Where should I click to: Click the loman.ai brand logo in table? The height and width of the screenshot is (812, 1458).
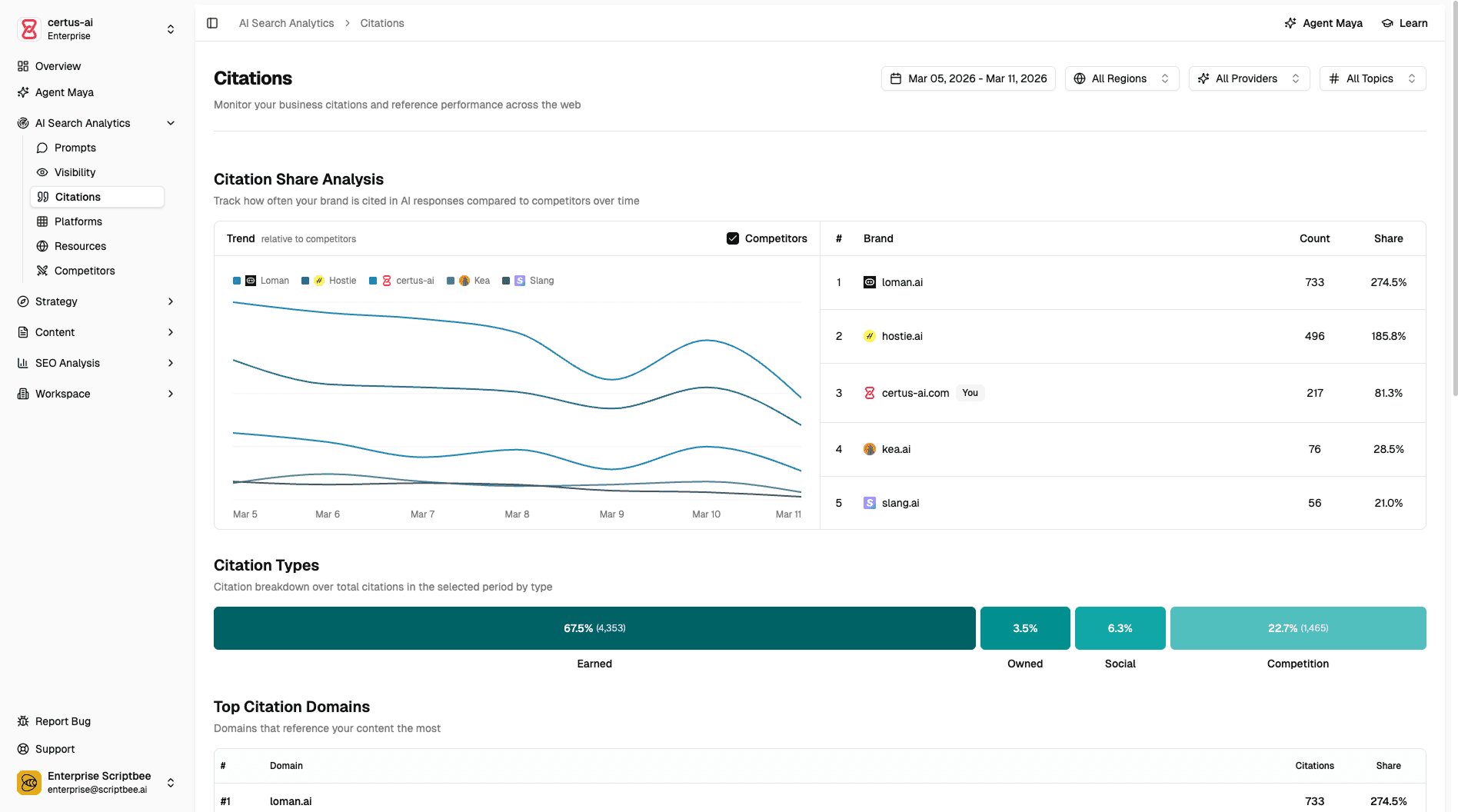click(870, 282)
